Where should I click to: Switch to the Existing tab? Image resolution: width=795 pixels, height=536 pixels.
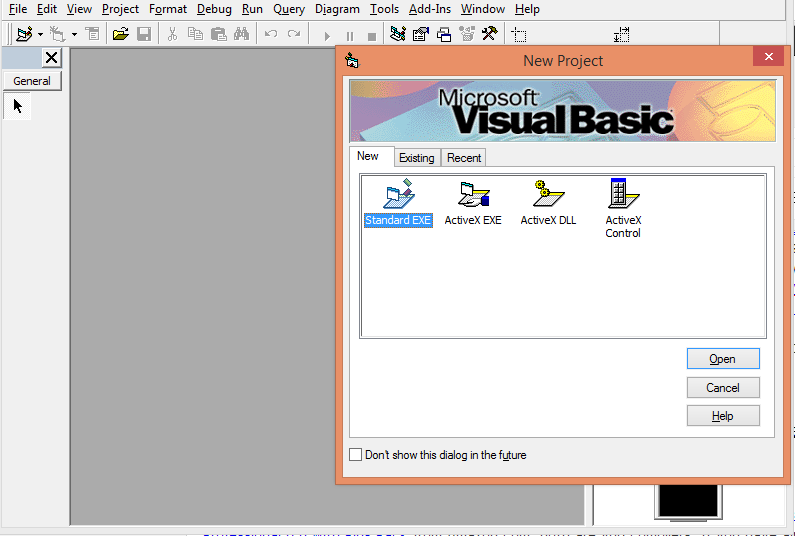point(417,158)
